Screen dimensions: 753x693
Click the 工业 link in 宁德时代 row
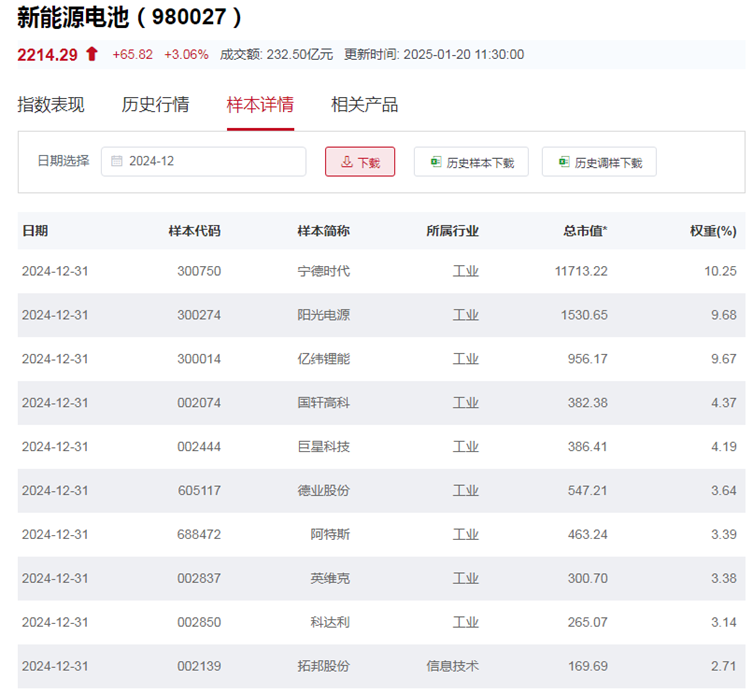465,271
